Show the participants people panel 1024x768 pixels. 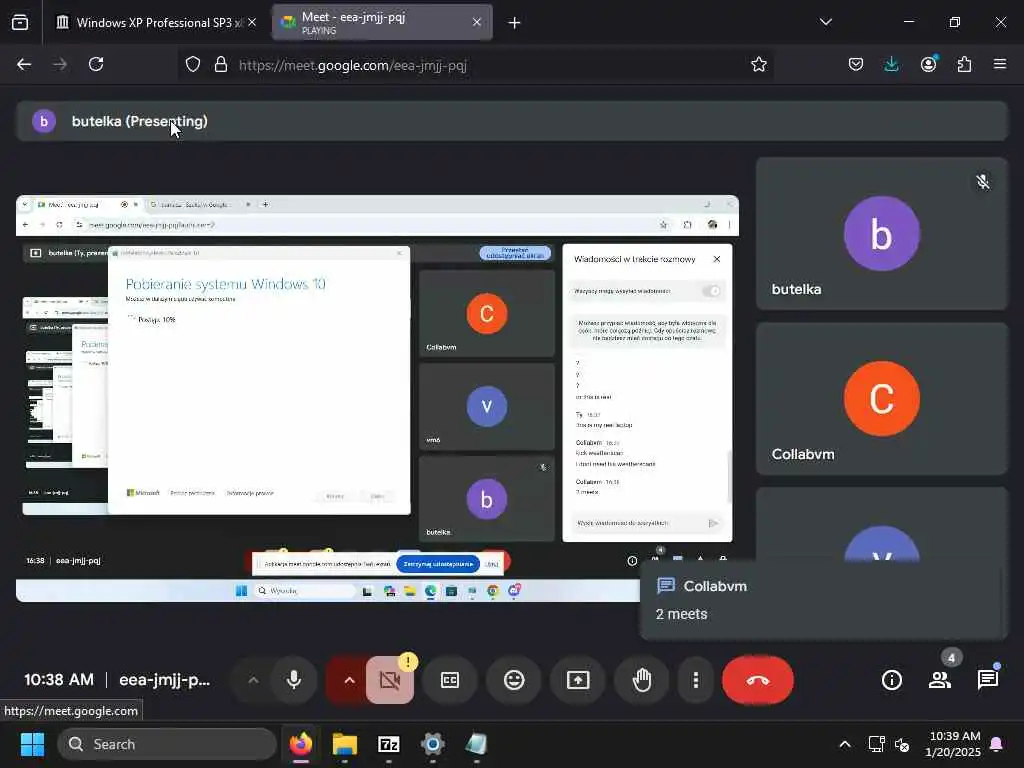tap(940, 680)
